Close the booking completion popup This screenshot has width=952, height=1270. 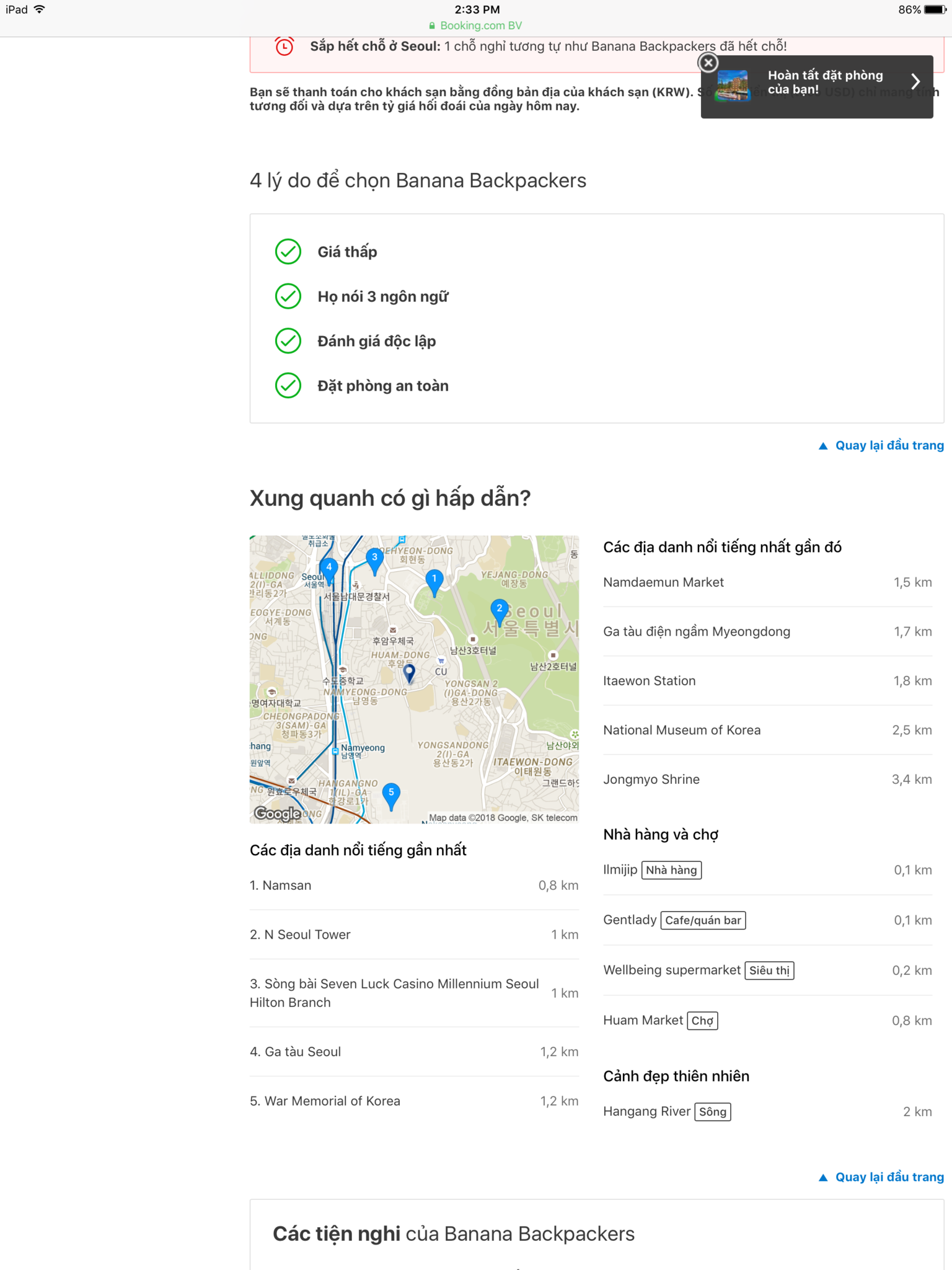pos(708,63)
